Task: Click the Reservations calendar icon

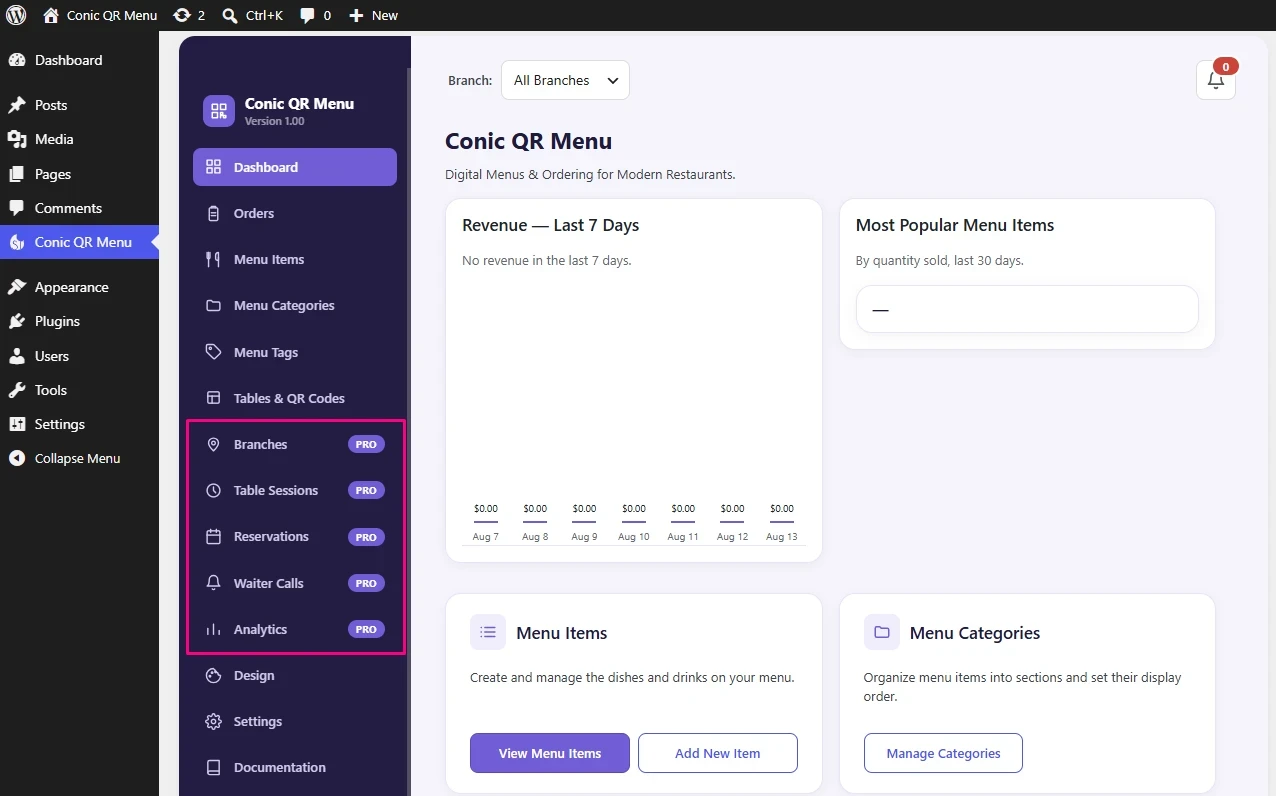Action: coord(213,536)
